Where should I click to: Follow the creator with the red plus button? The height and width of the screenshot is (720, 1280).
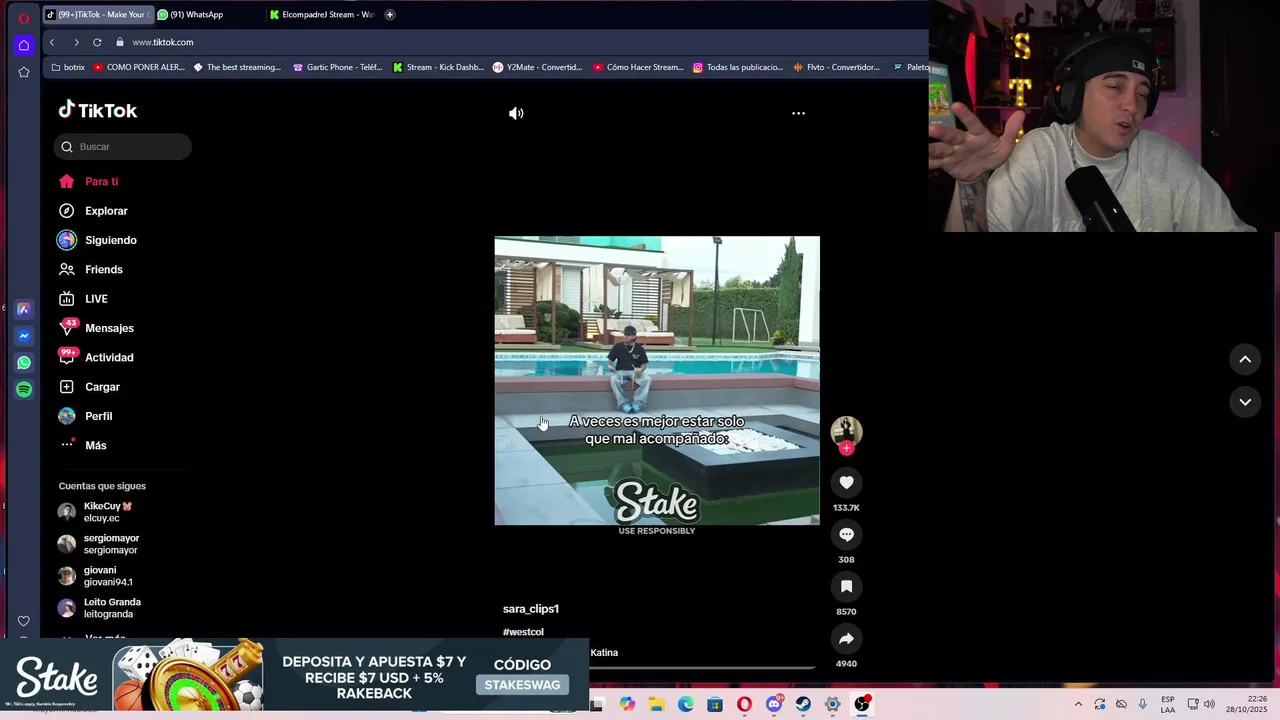point(846,448)
